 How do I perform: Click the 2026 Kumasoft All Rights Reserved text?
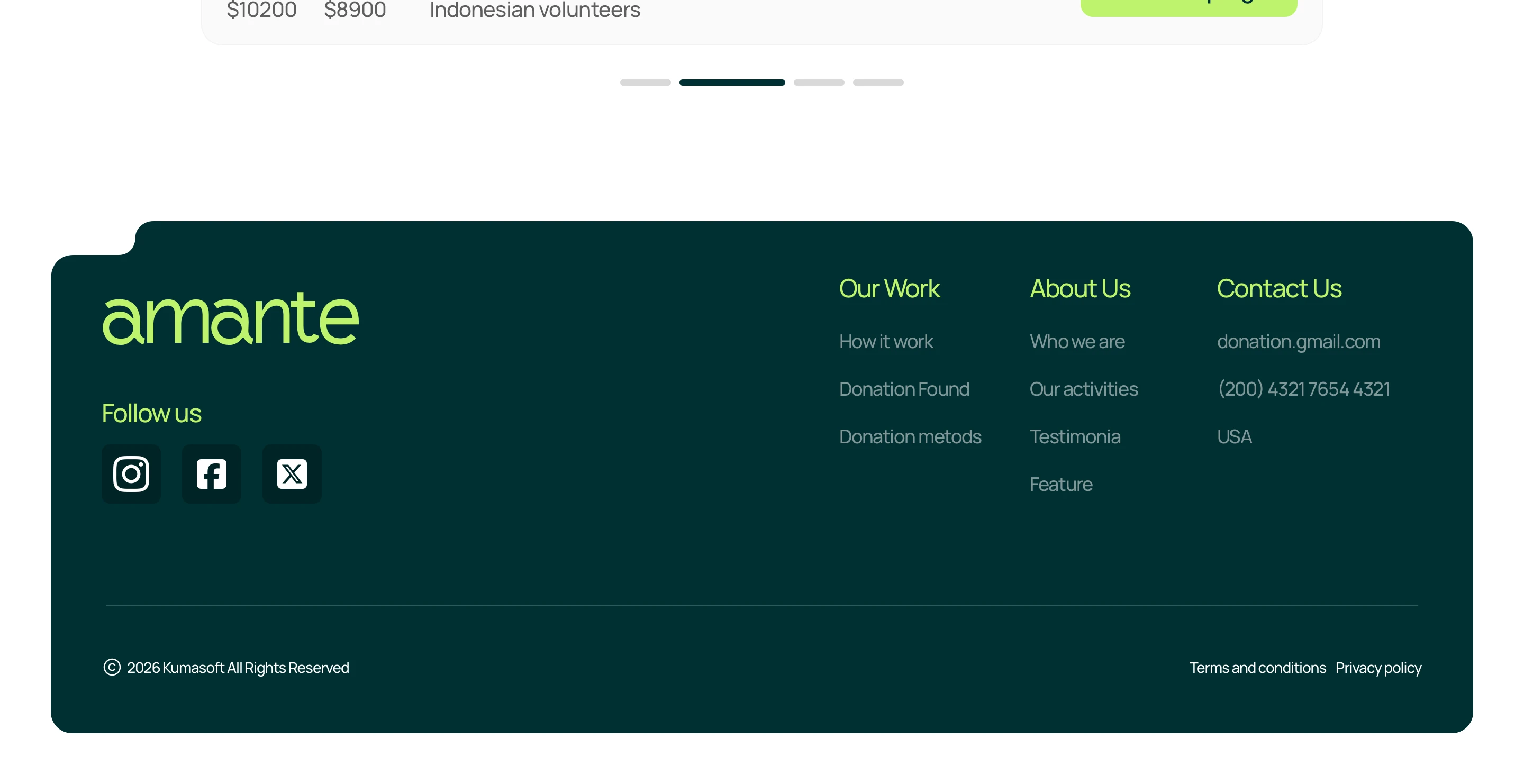238,668
